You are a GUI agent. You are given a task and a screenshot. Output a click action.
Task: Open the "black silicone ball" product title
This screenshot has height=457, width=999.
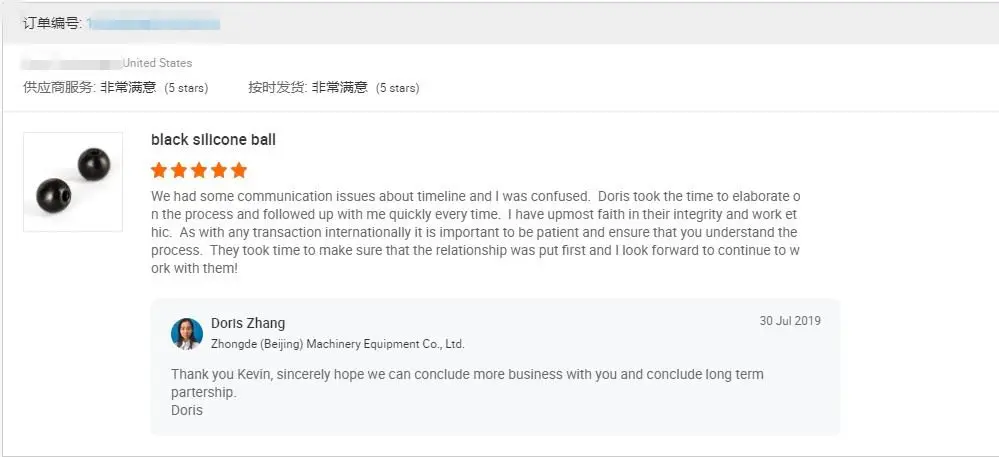213,140
